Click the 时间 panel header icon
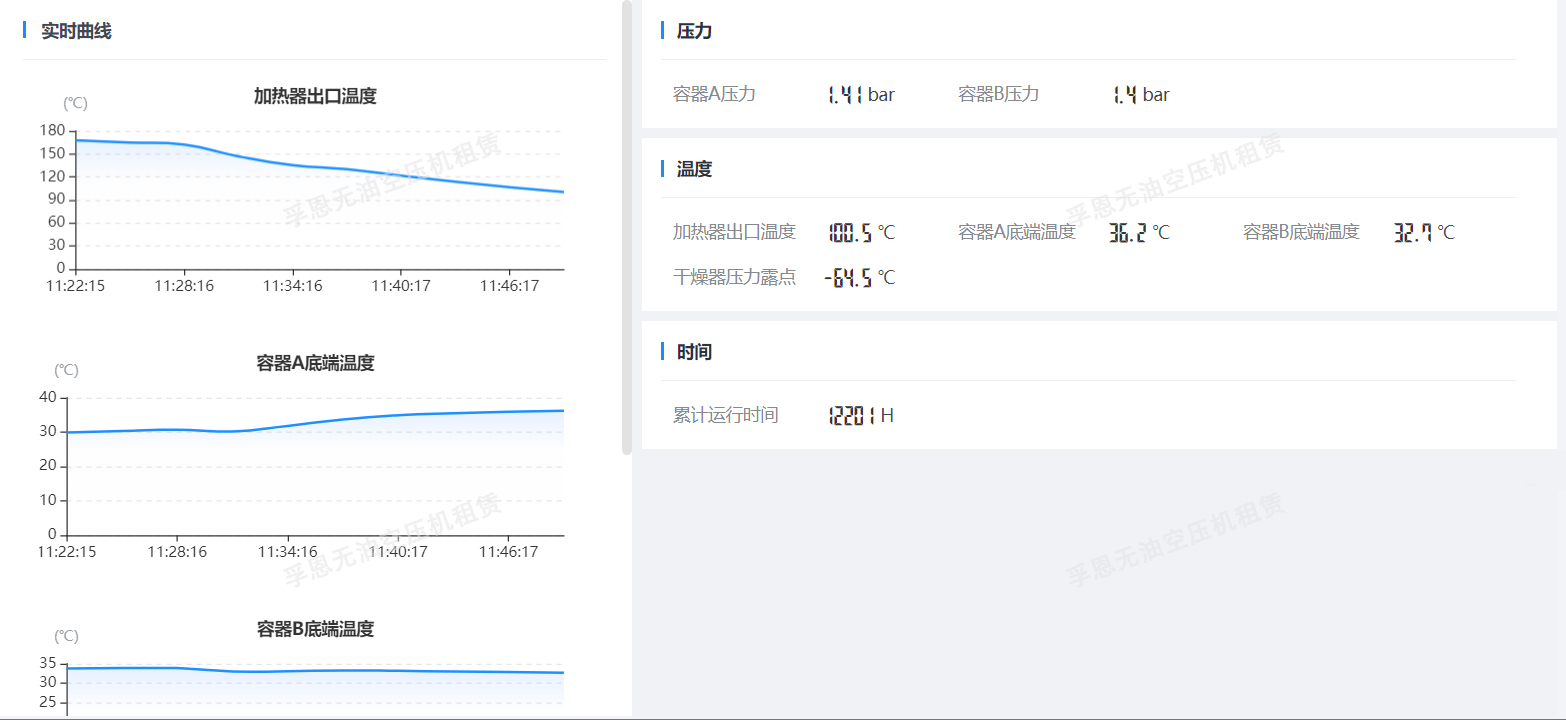 [x=662, y=351]
